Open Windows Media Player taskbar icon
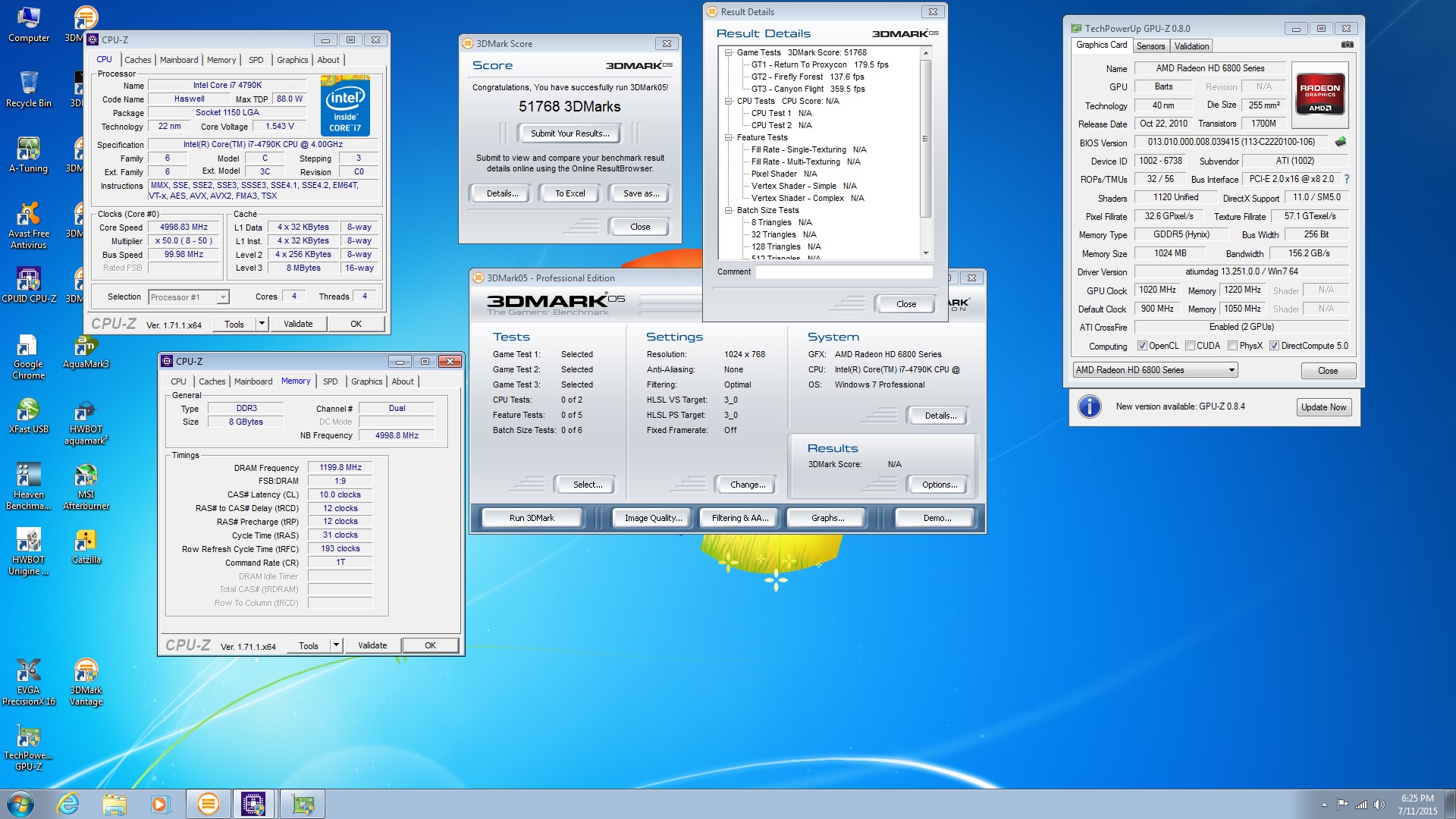This screenshot has width=1456, height=819. click(160, 804)
